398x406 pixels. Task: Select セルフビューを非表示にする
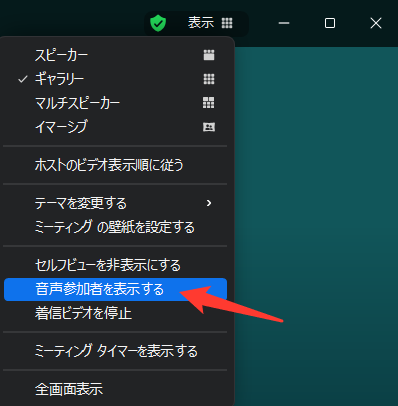click(x=115, y=265)
